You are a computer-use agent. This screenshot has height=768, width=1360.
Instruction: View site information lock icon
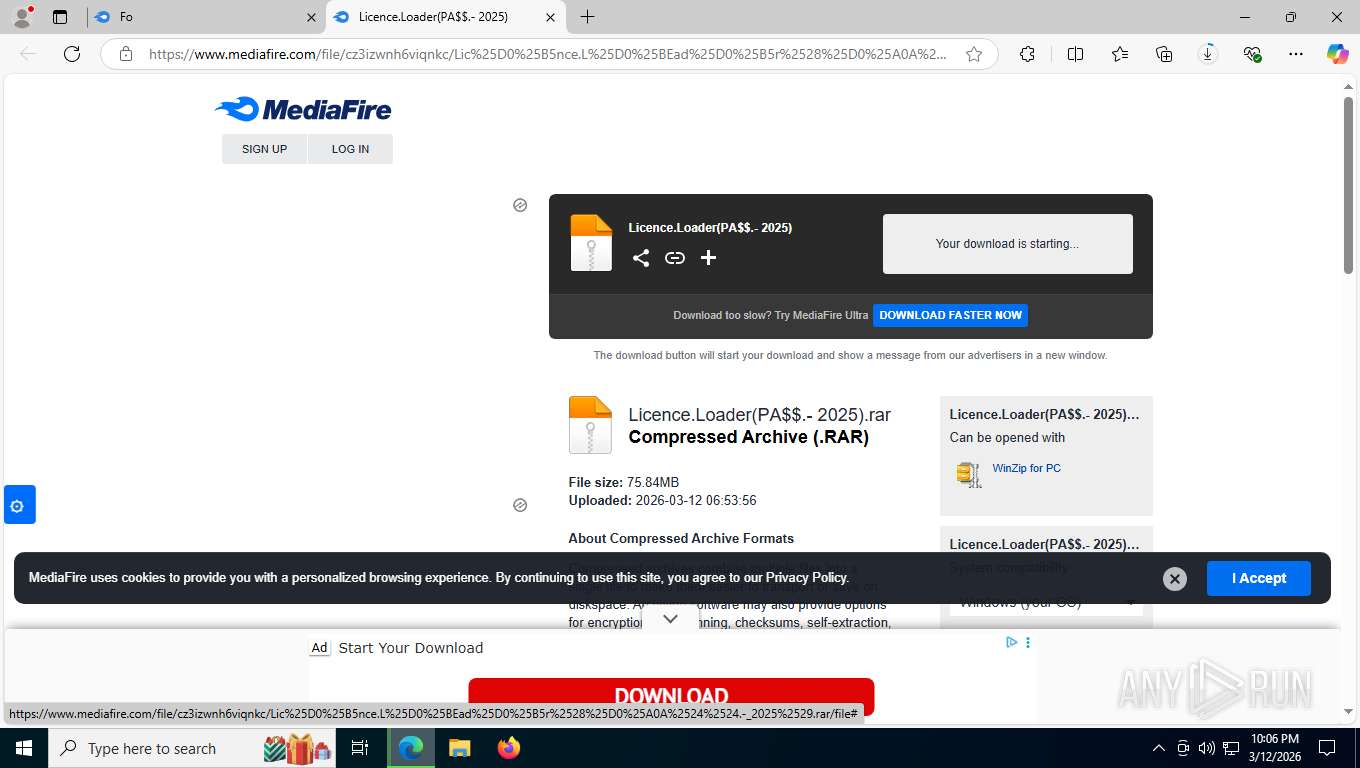(126, 54)
